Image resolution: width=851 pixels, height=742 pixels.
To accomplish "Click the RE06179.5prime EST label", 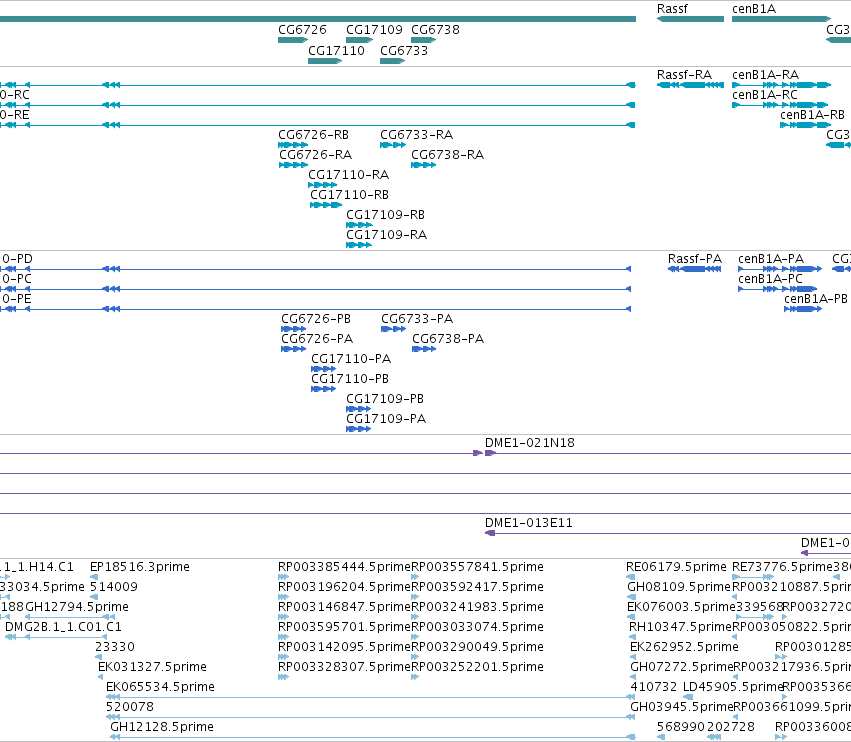I will 676,567.
